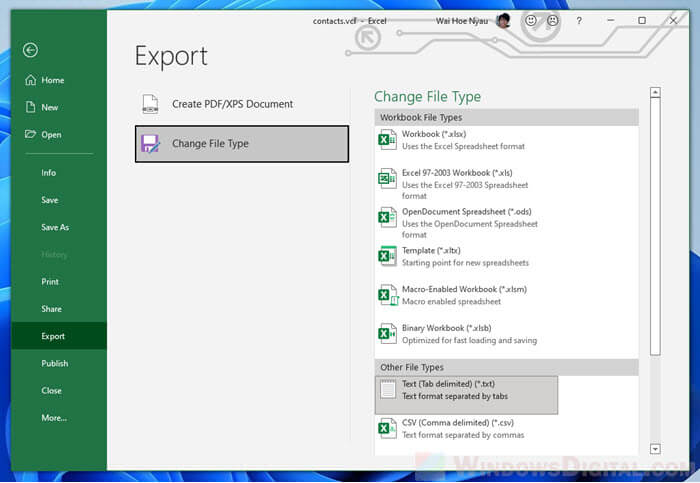Screen dimensions: 700x483
Task: Click the file type list scrollbar thumb
Action: point(655,227)
